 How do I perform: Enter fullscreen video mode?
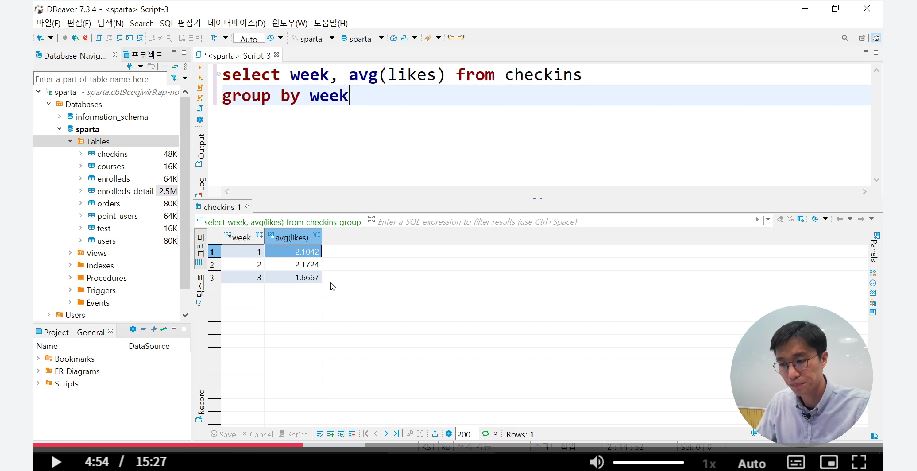click(860, 462)
